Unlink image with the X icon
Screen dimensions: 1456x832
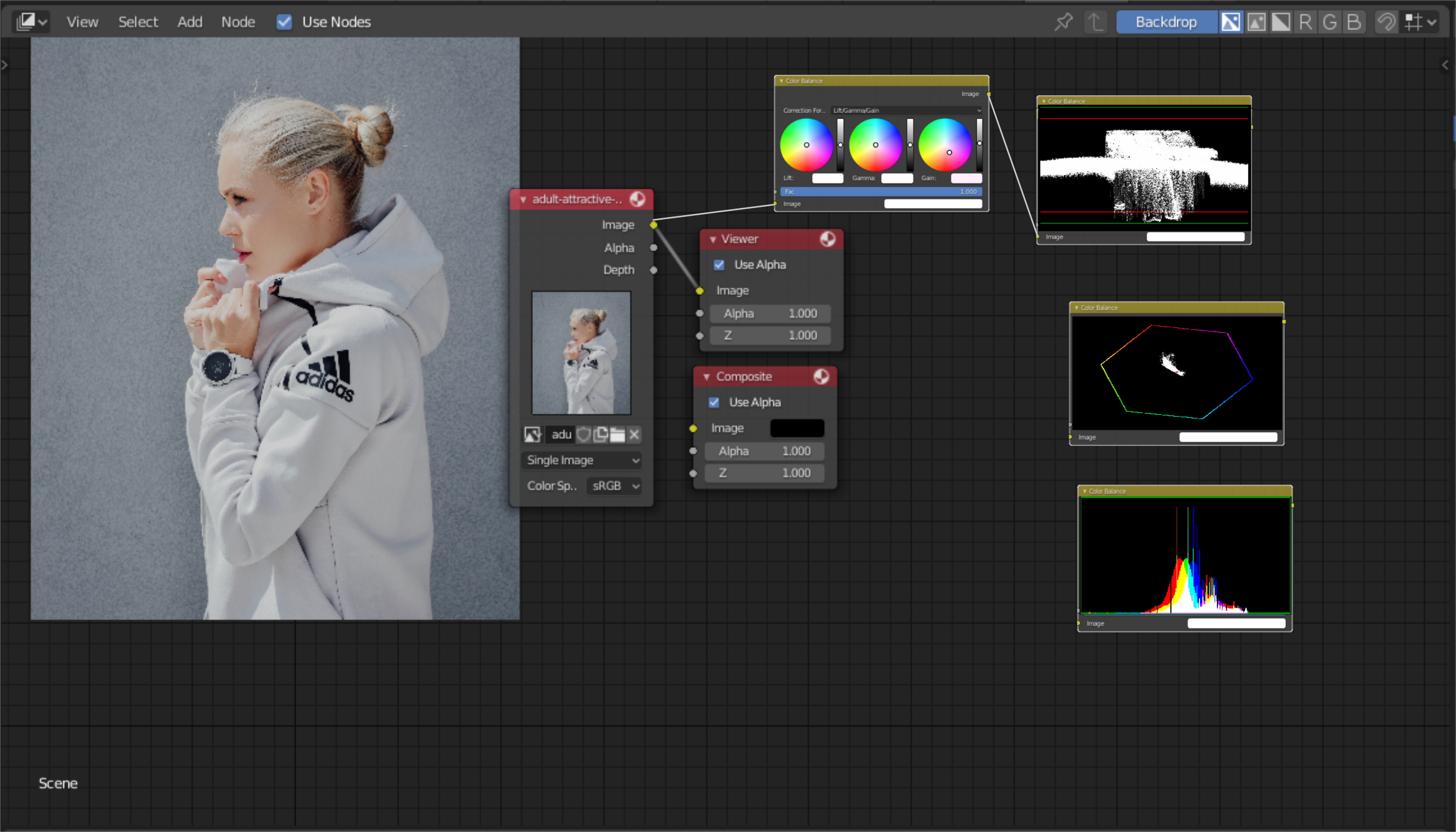(x=634, y=435)
